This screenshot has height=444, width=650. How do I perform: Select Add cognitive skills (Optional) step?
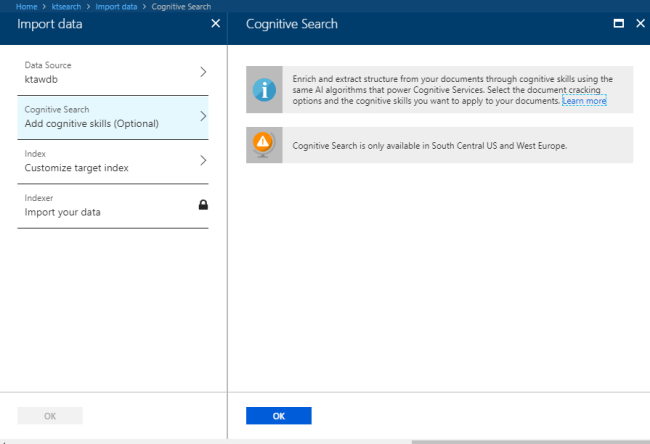[x=113, y=118]
